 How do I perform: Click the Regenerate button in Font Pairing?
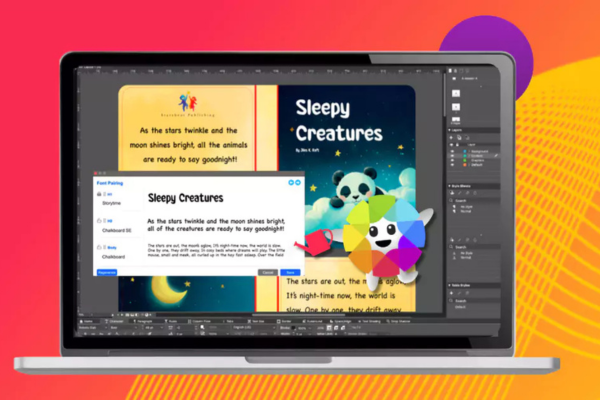coord(107,273)
